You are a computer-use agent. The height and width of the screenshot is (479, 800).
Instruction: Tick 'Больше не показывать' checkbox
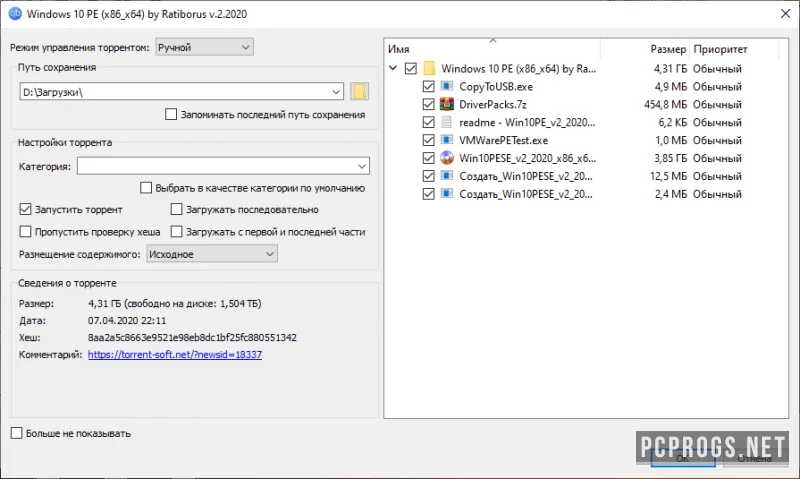[x=16, y=433]
